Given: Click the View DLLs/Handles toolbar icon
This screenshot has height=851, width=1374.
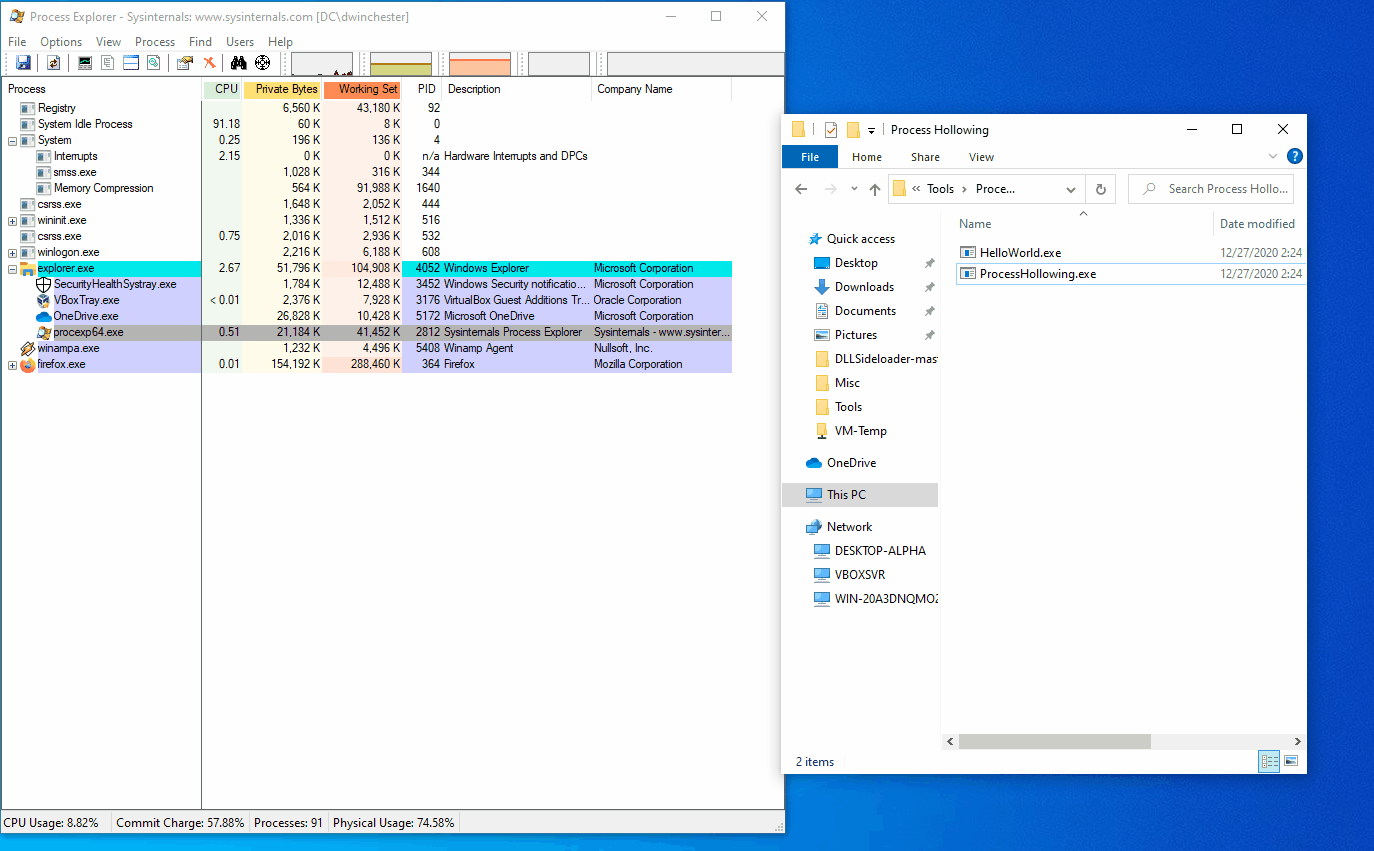Looking at the screenshot, I should (x=153, y=63).
